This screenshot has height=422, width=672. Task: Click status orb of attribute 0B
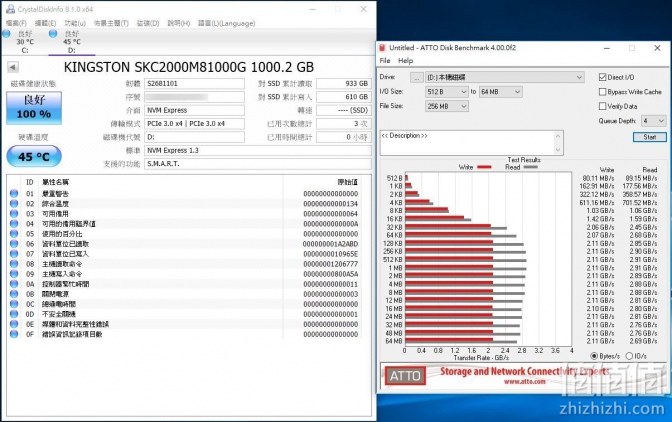coord(14,294)
